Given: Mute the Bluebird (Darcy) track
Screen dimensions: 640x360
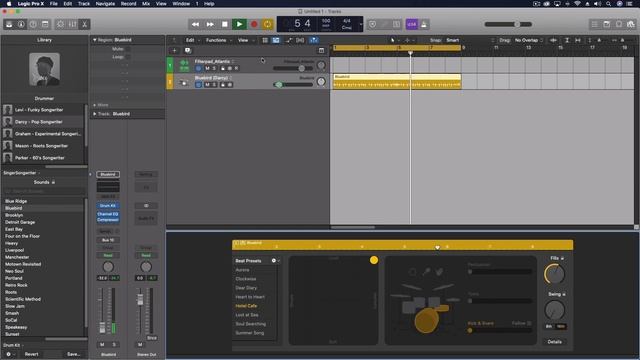Looking at the screenshot, I should click(207, 84).
